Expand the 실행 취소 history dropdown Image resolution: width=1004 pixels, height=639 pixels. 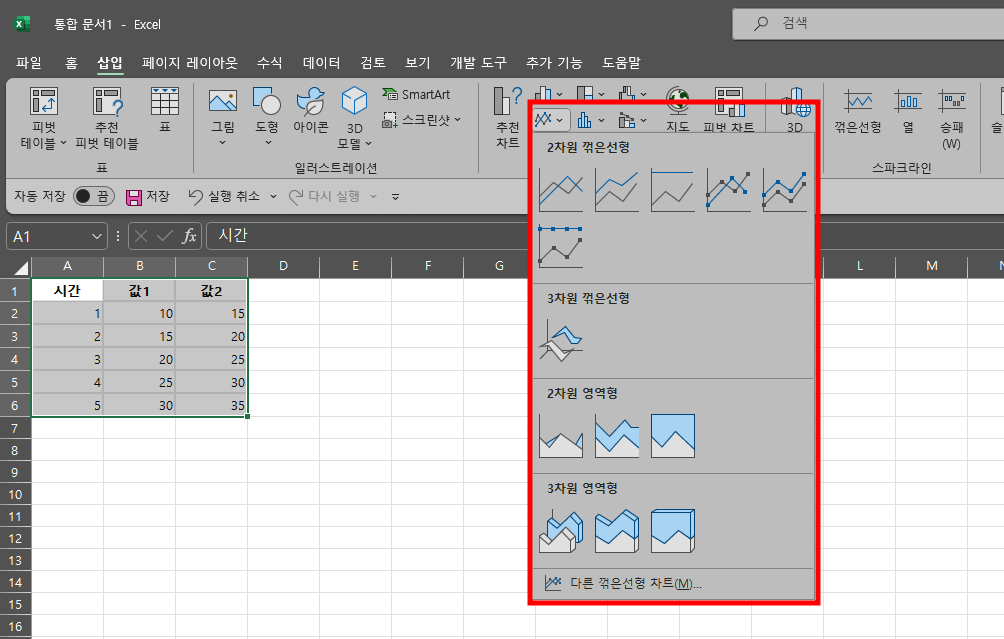coord(273,197)
